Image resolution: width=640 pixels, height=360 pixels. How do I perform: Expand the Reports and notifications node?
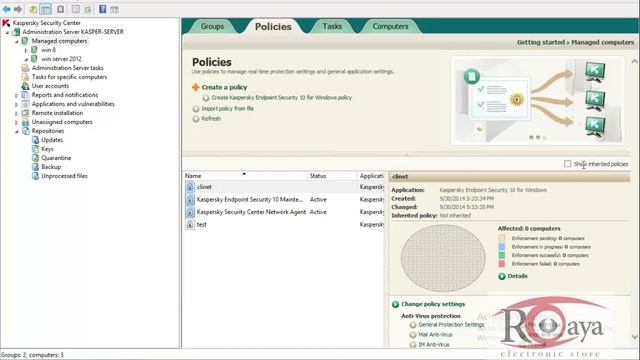pos(17,95)
